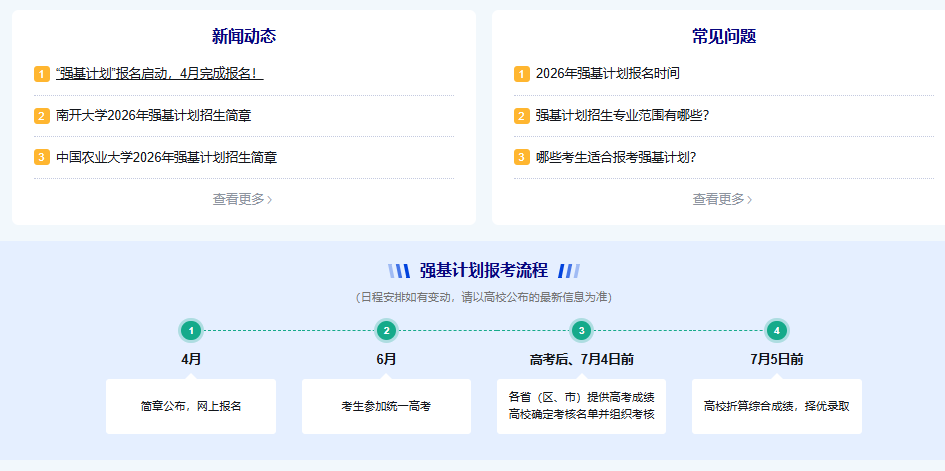The image size is (945, 471).
Task: Click green step 4 circle on timeline
Action: tap(777, 330)
